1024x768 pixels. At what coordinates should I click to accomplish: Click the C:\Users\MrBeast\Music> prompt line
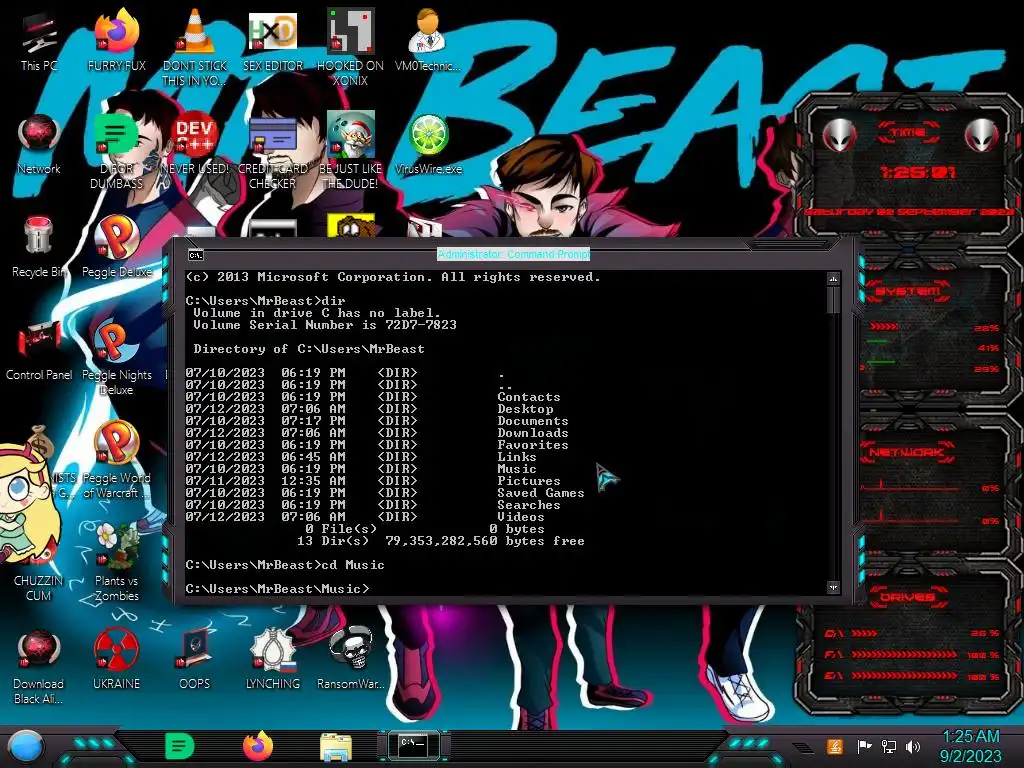coord(278,589)
